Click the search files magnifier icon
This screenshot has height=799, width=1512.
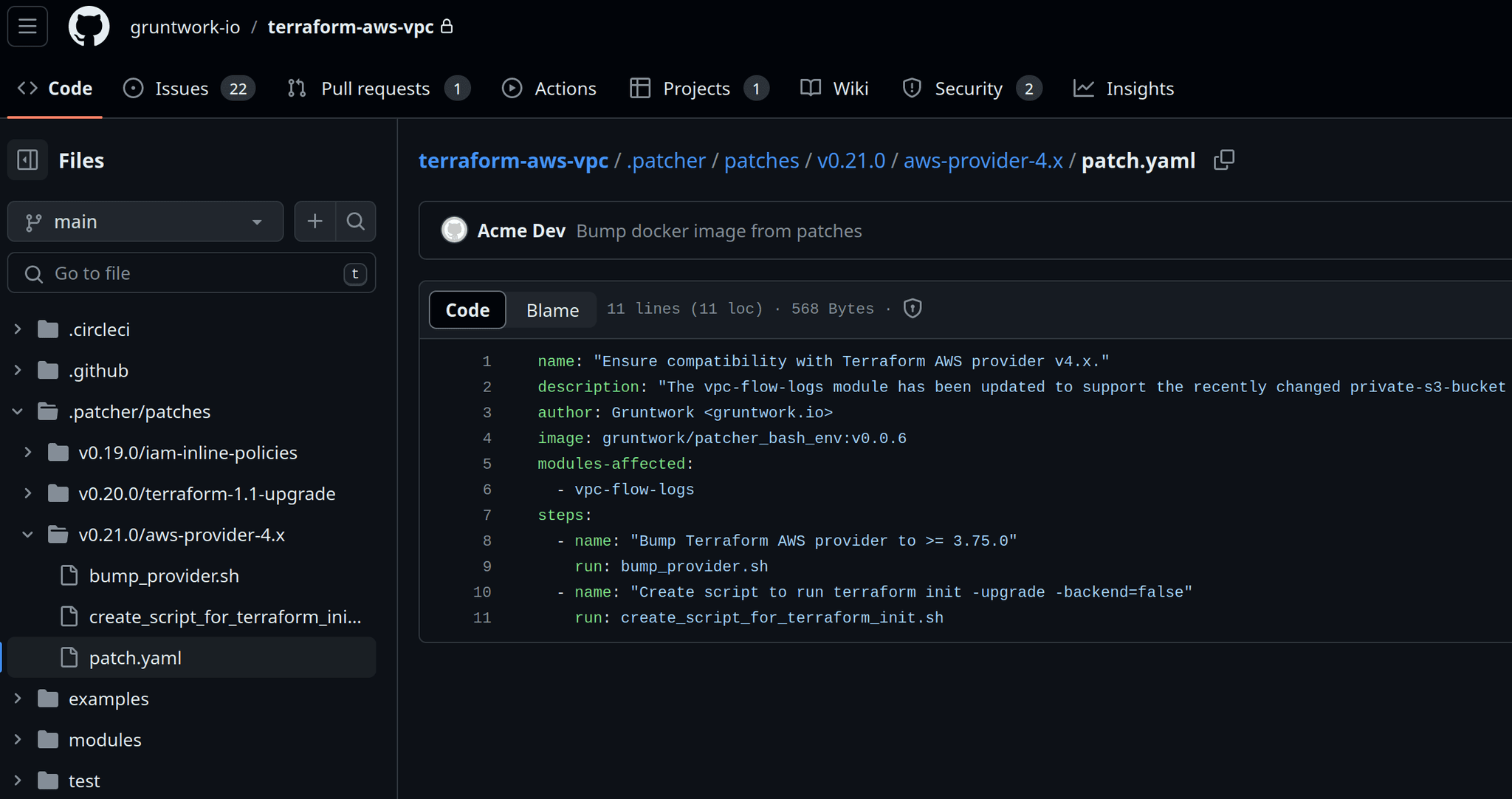(356, 222)
